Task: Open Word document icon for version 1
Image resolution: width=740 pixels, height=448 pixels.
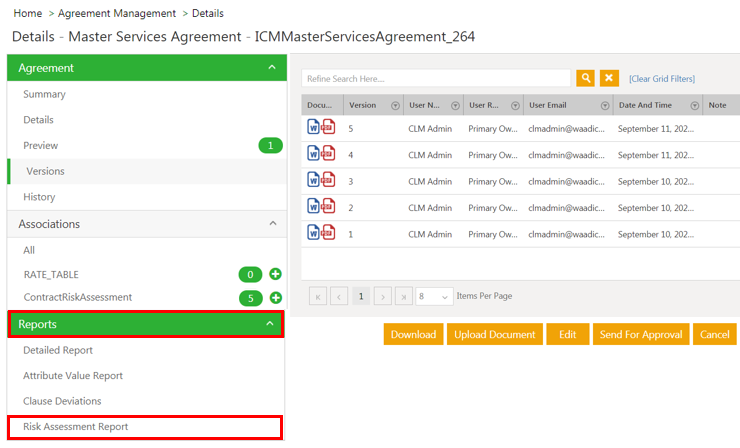Action: coord(314,232)
